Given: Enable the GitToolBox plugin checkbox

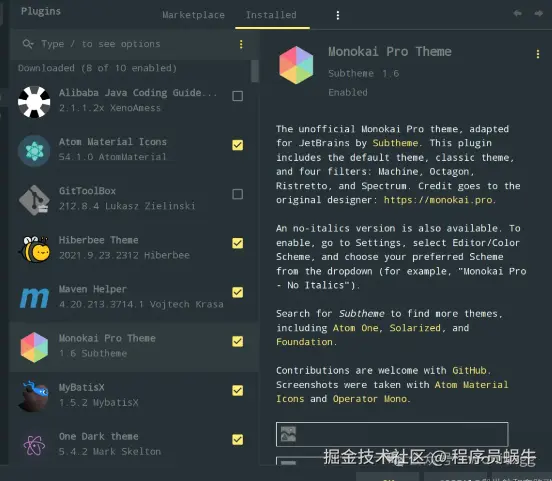Looking at the screenshot, I should [x=238, y=194].
